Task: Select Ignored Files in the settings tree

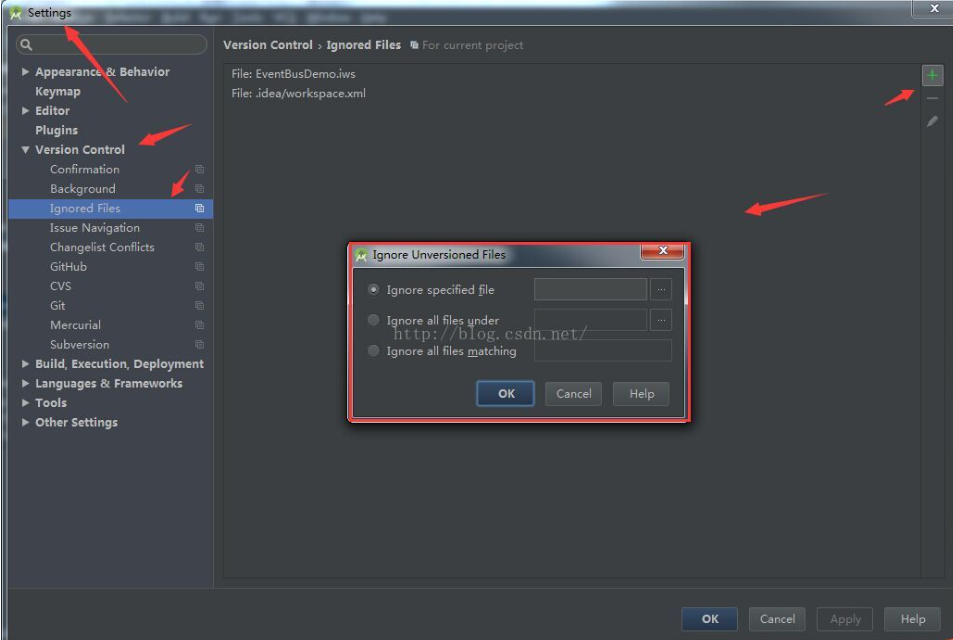Action: pyautogui.click(x=111, y=208)
